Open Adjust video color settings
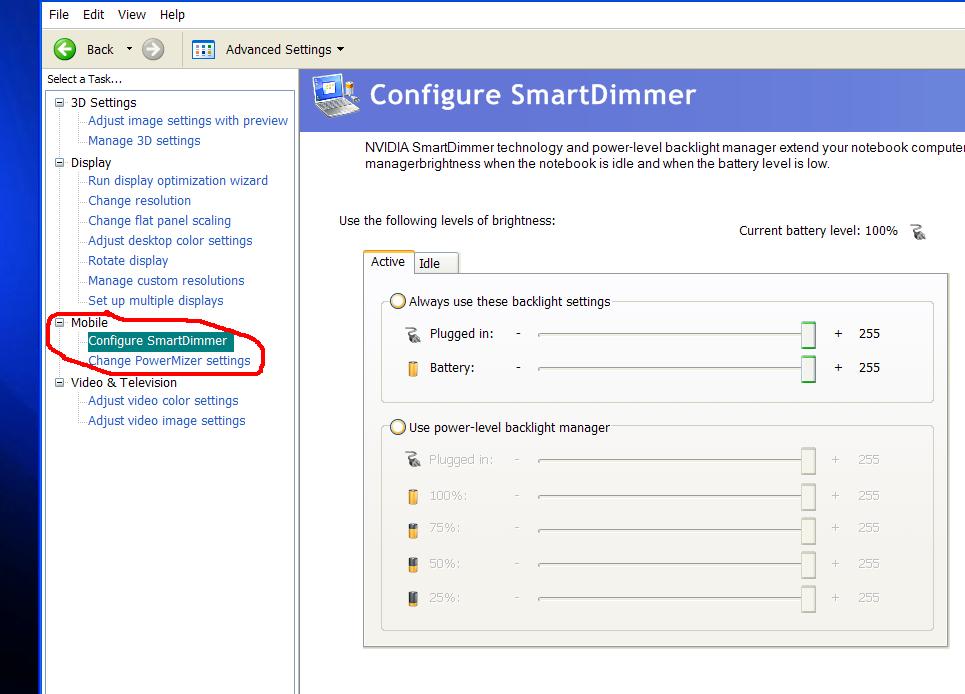This screenshot has height=694, width=965. coord(163,401)
